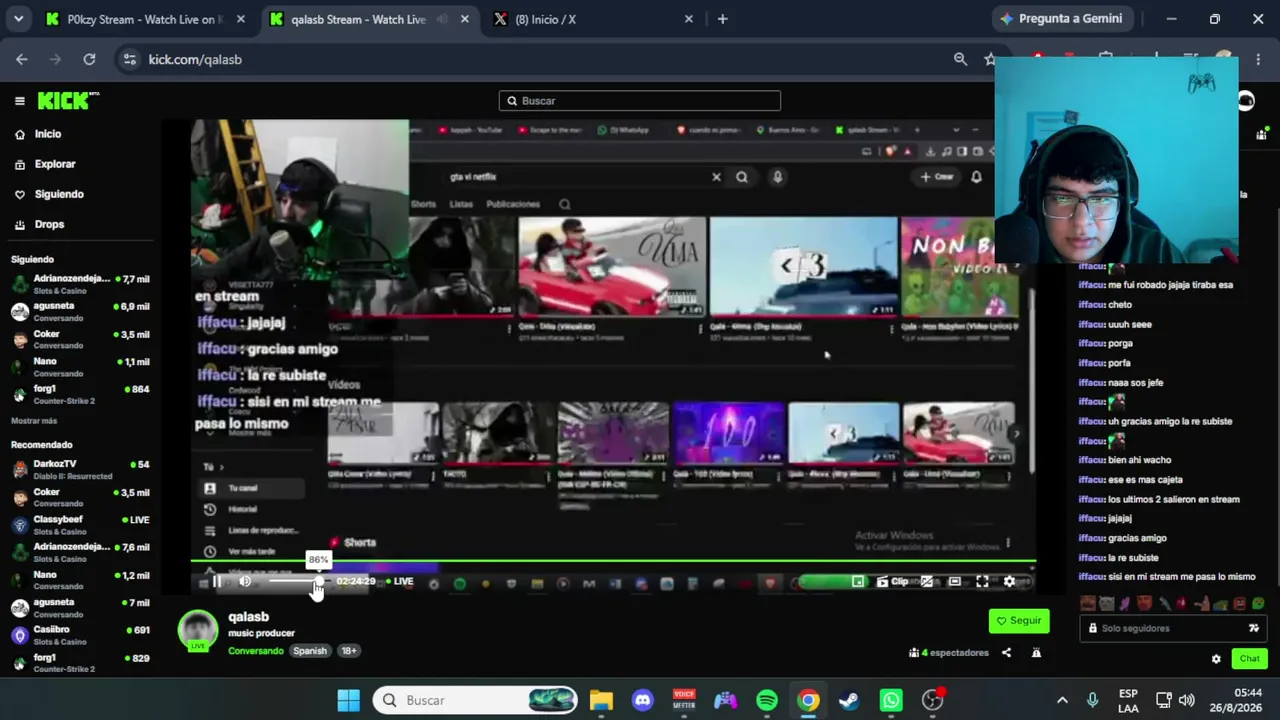This screenshot has width=1280, height=720.
Task: Open DarkozTV recommended channel
Action: [x=80, y=469]
